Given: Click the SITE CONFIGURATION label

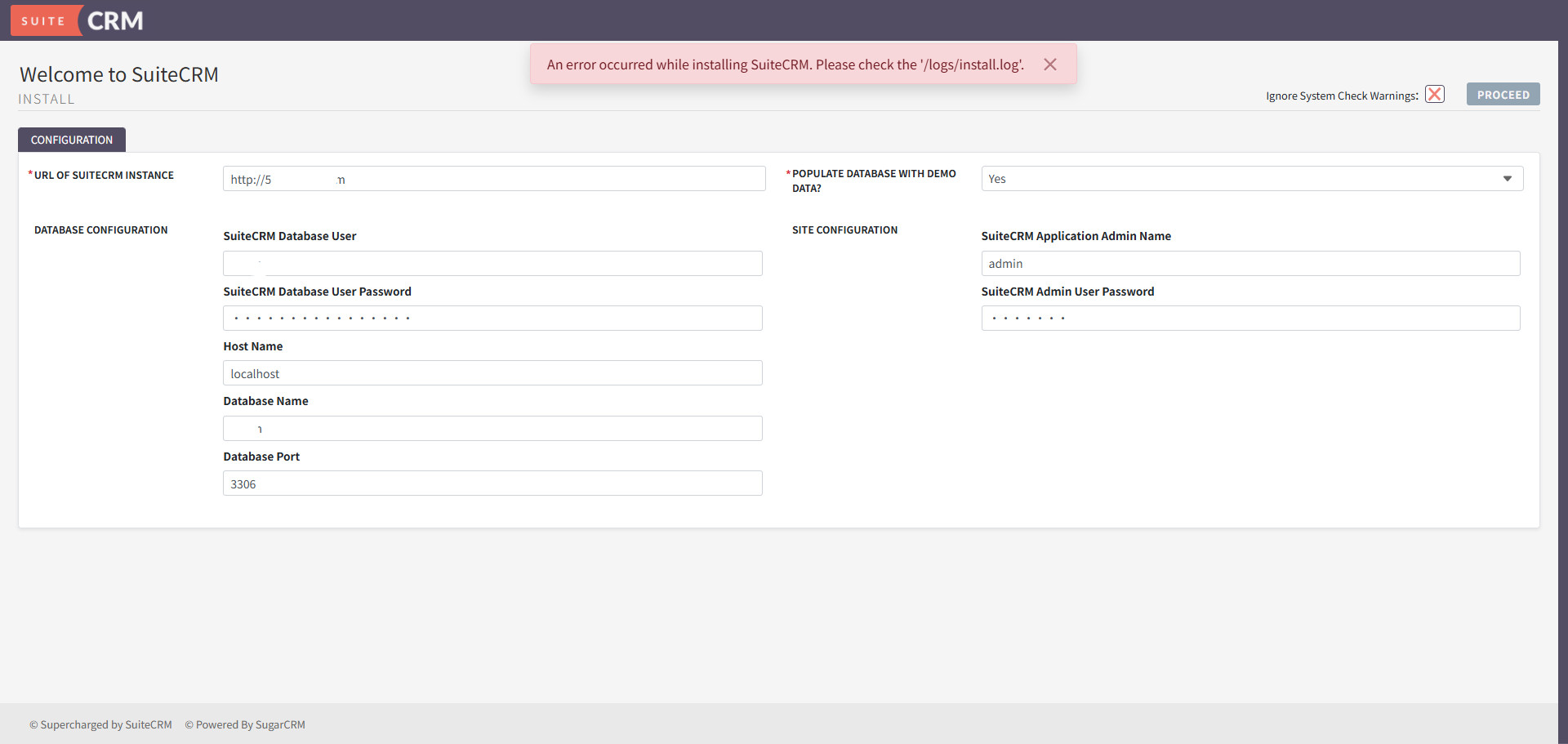Looking at the screenshot, I should tap(844, 230).
